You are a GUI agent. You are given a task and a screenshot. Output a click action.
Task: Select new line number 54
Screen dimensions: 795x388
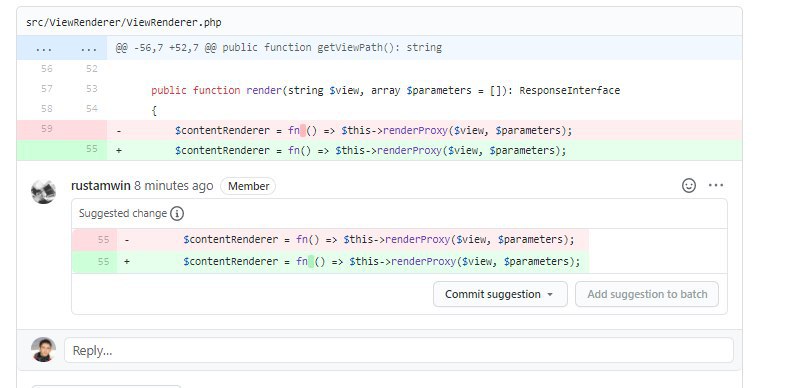(x=91, y=109)
